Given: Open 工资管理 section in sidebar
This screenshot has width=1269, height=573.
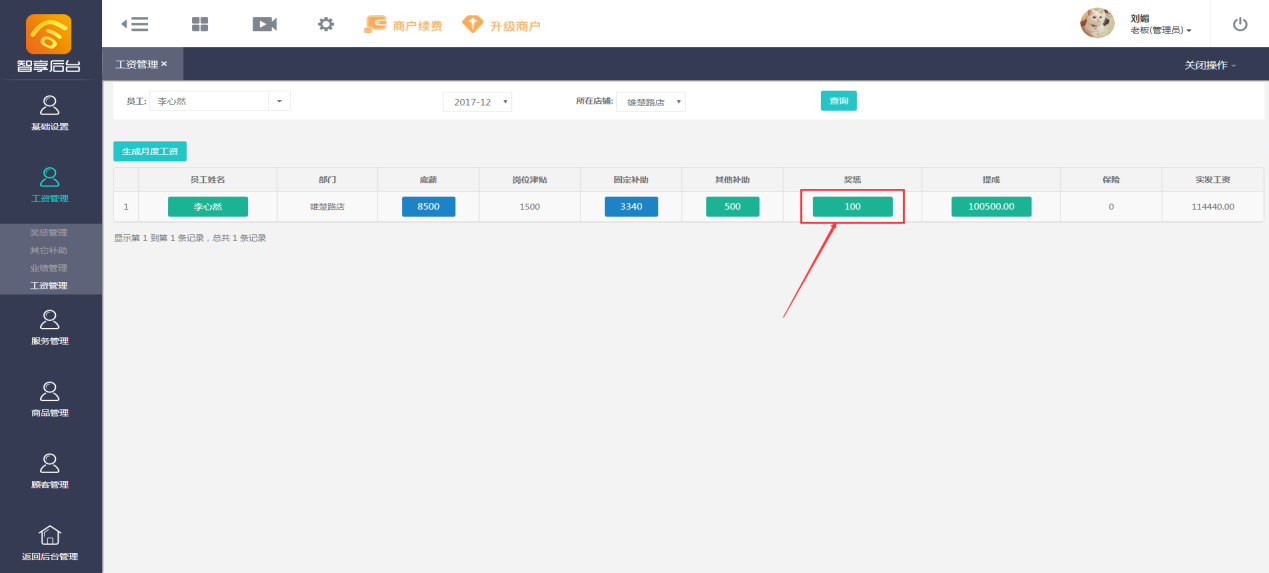Looking at the screenshot, I should click(50, 185).
